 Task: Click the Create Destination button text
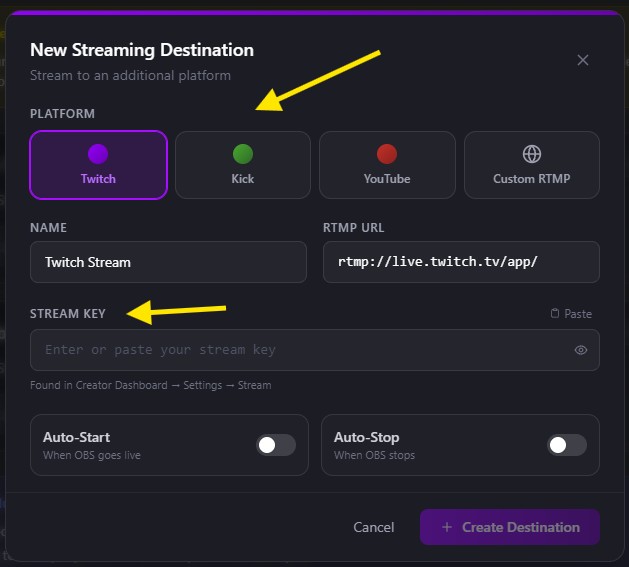[x=521, y=527]
